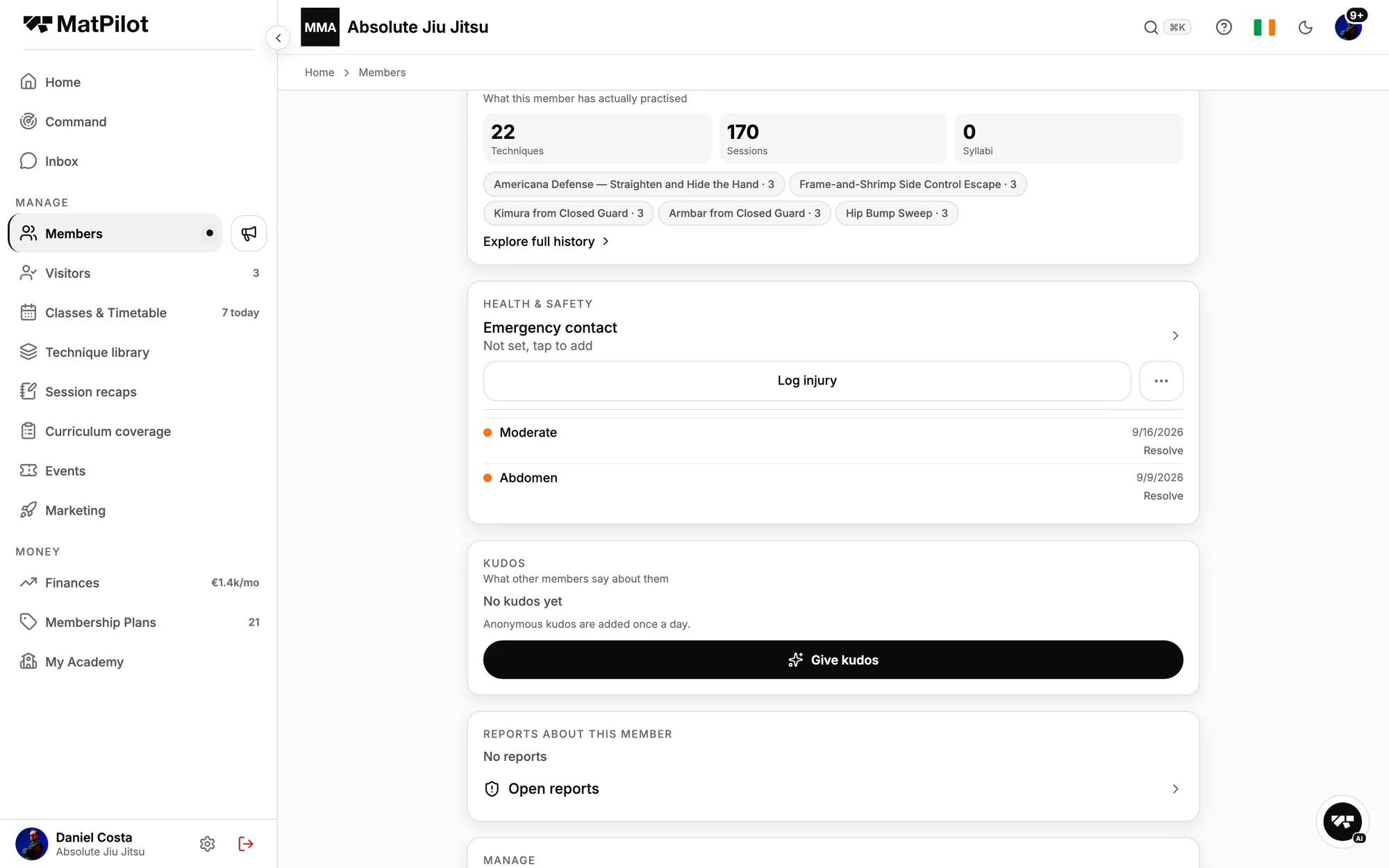
Task: Click the MatPilot logo
Action: point(85,24)
